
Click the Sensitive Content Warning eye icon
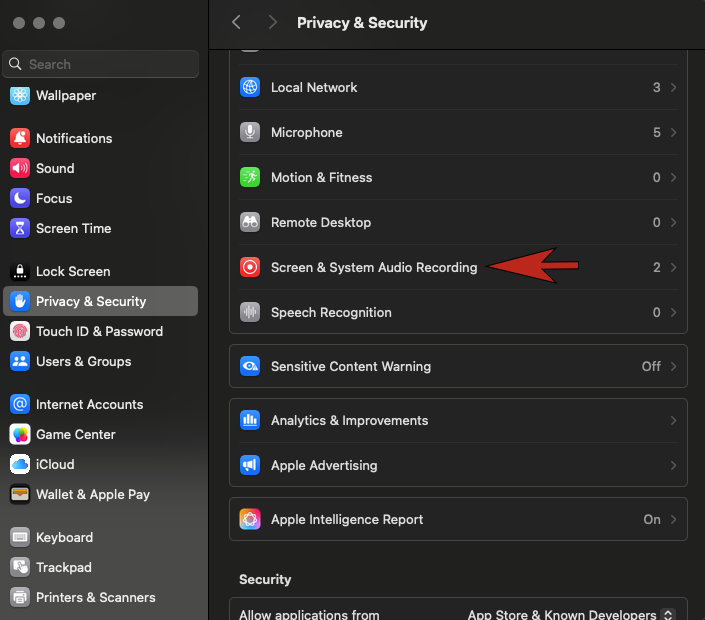[250, 366]
